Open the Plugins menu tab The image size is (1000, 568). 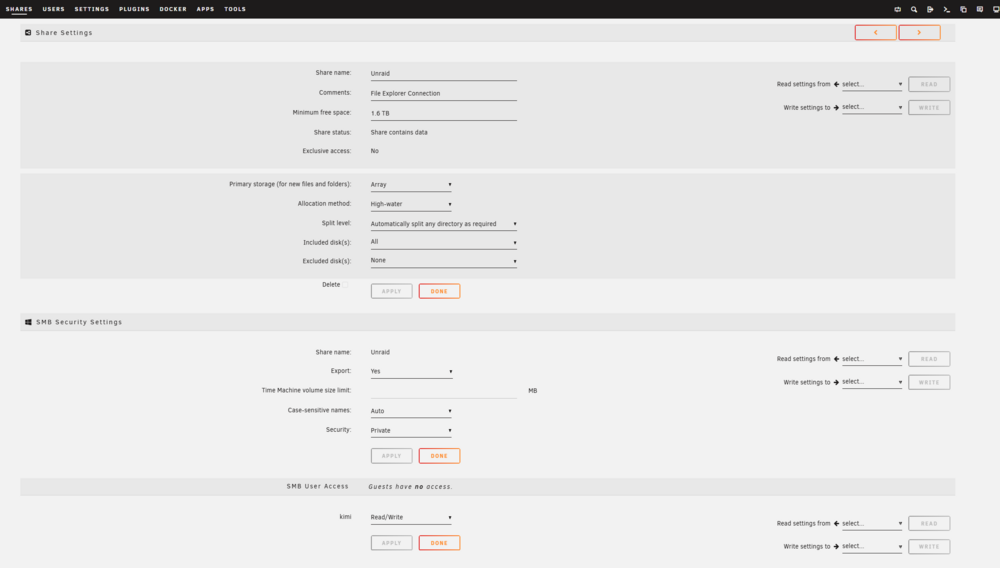tap(134, 10)
